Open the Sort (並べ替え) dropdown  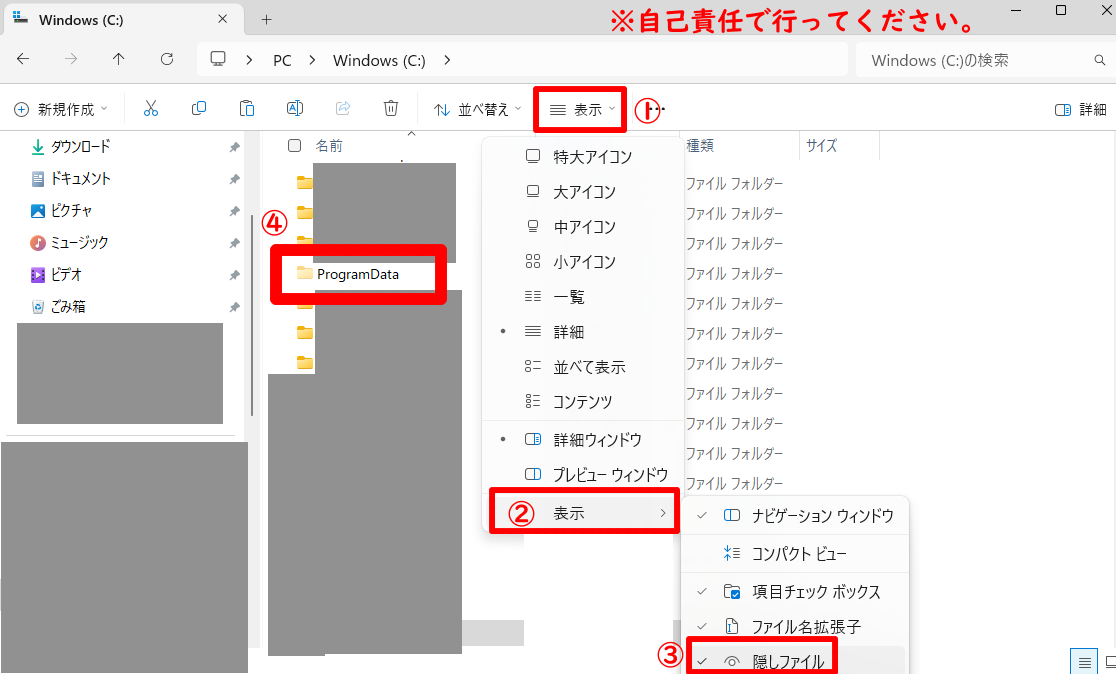(478, 109)
